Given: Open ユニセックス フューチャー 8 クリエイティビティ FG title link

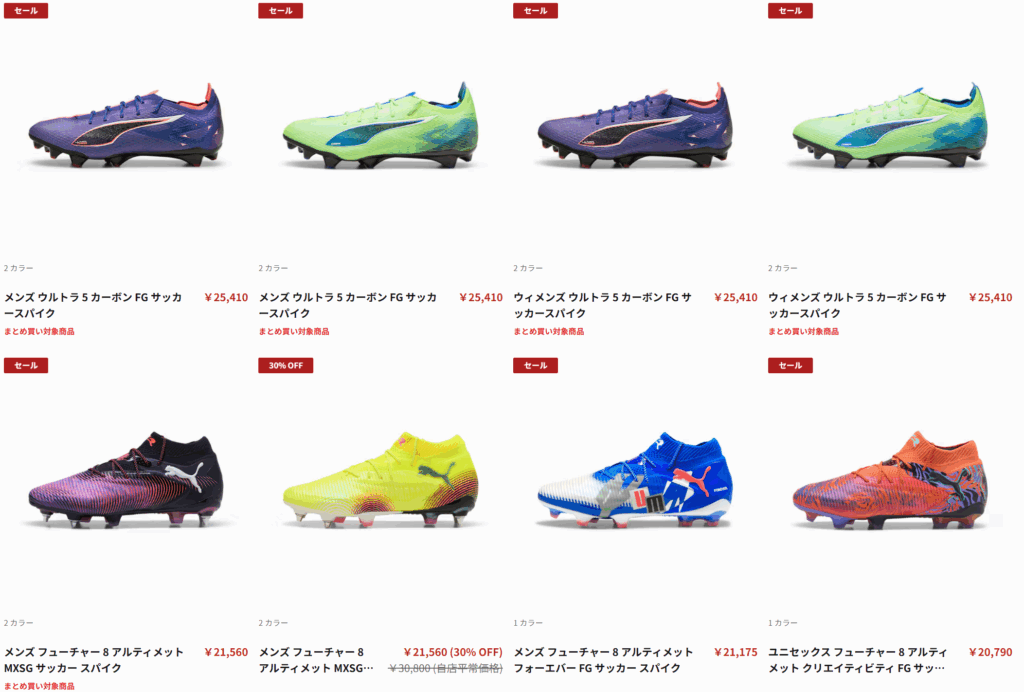Looking at the screenshot, I should click(857, 660).
